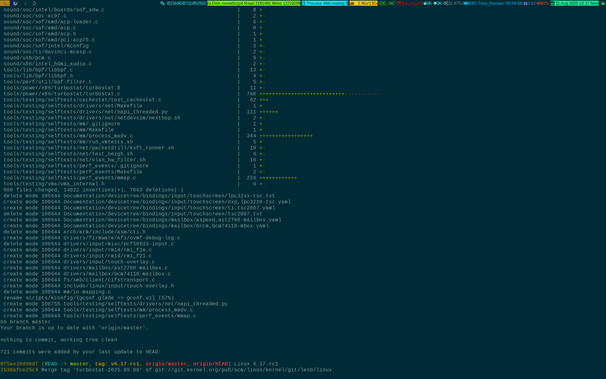606x379 pixels.
Task: Click the green disk read/write status block
Action: 254,3
